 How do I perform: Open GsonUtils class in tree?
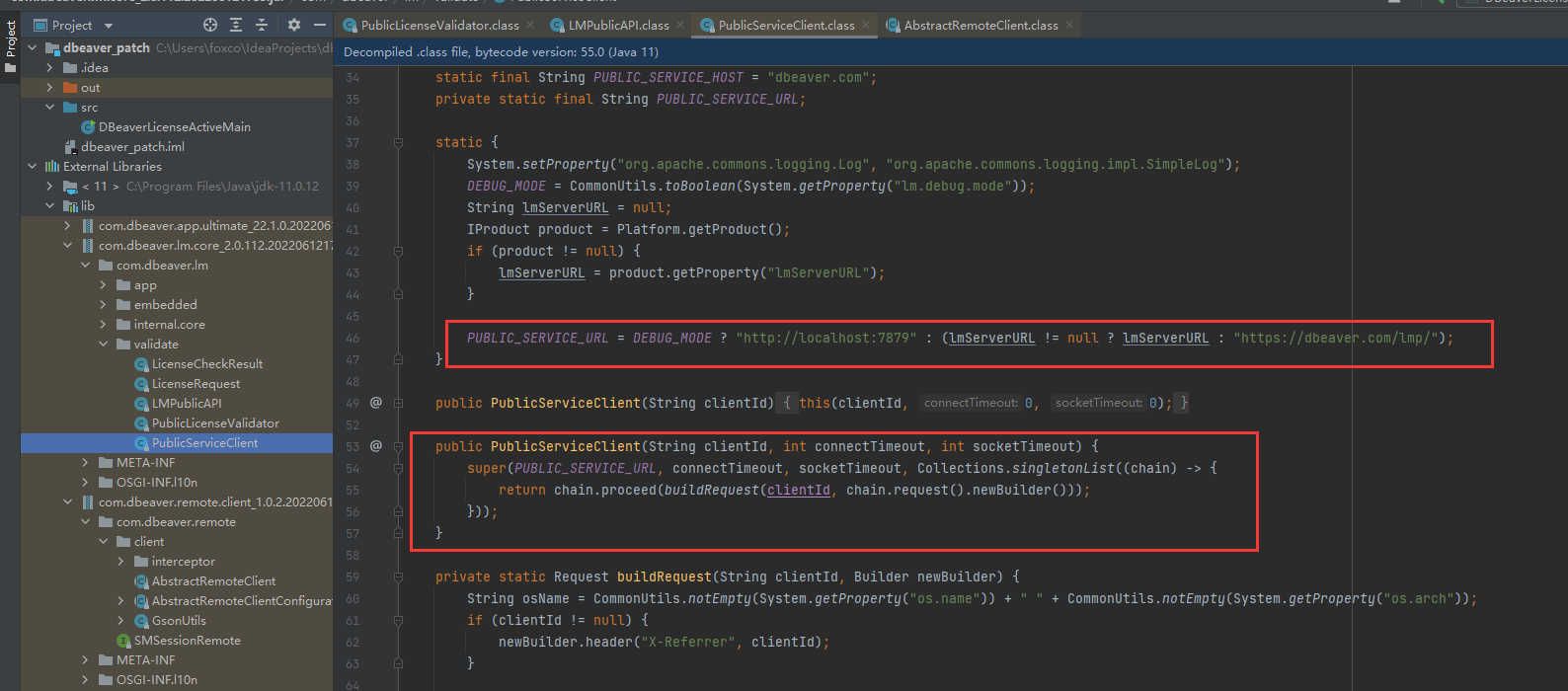pyautogui.click(x=178, y=620)
